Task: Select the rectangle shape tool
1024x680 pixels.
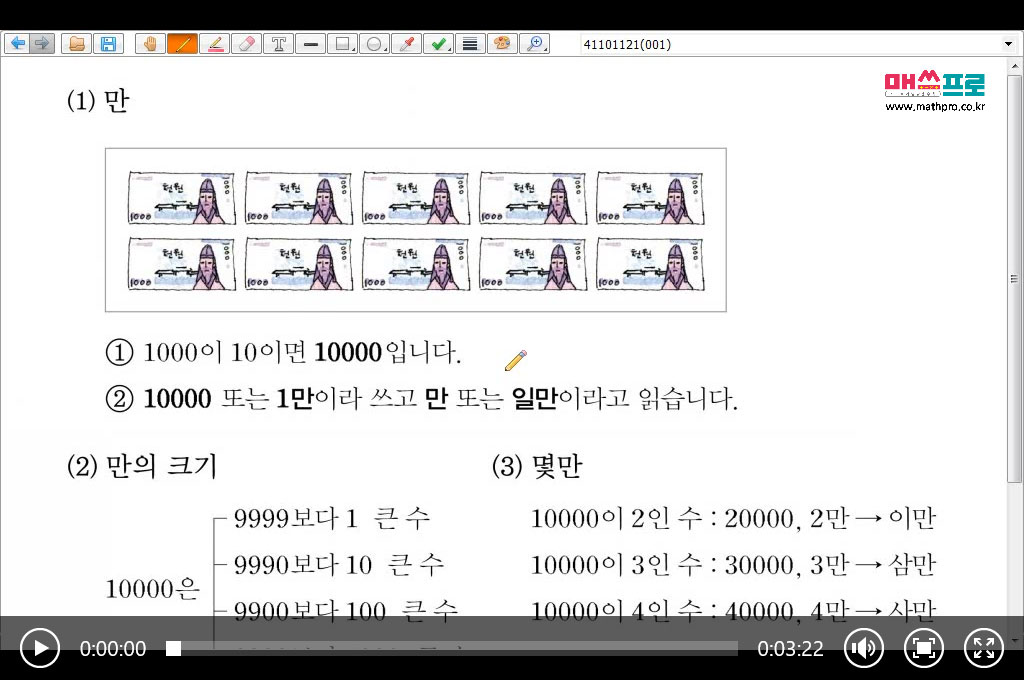Action: [x=342, y=44]
